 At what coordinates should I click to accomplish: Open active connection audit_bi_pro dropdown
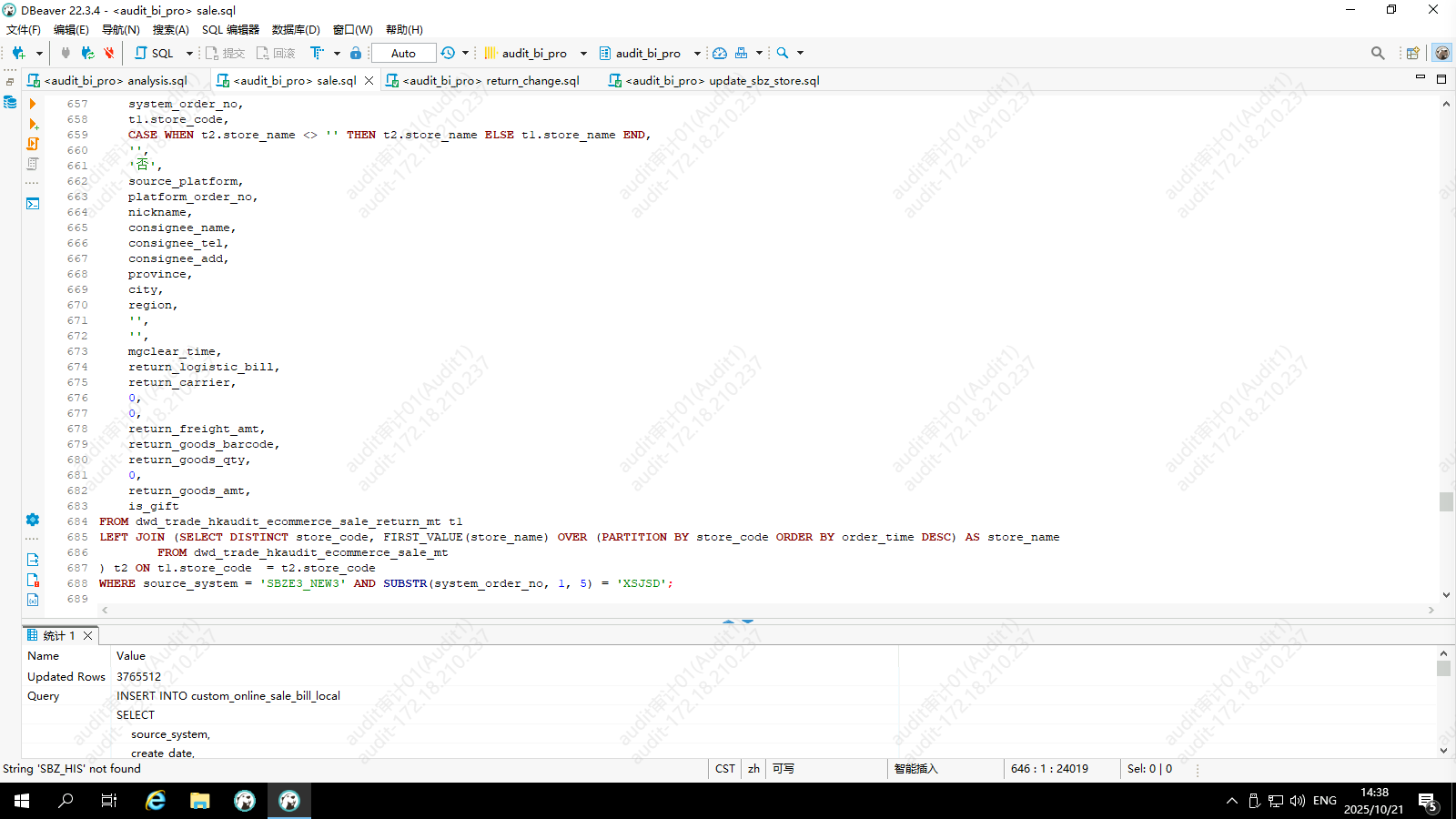point(583,53)
